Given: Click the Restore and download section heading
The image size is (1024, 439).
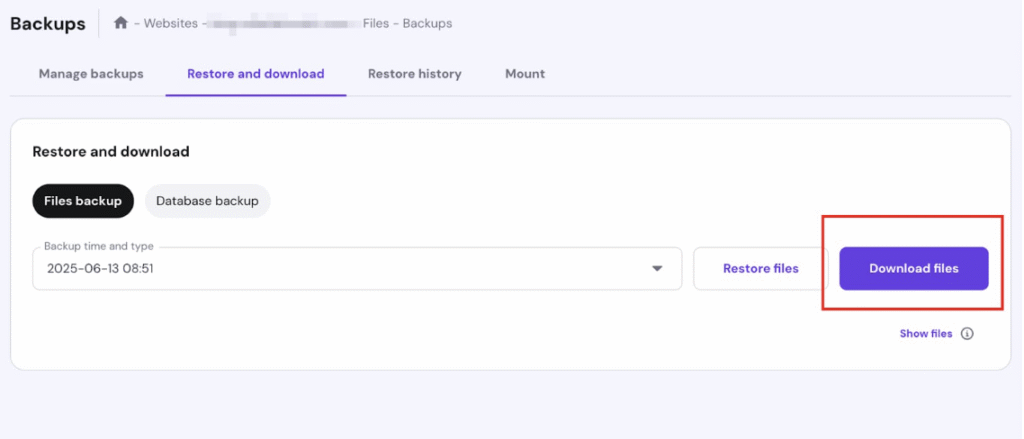Looking at the screenshot, I should 111,152.
